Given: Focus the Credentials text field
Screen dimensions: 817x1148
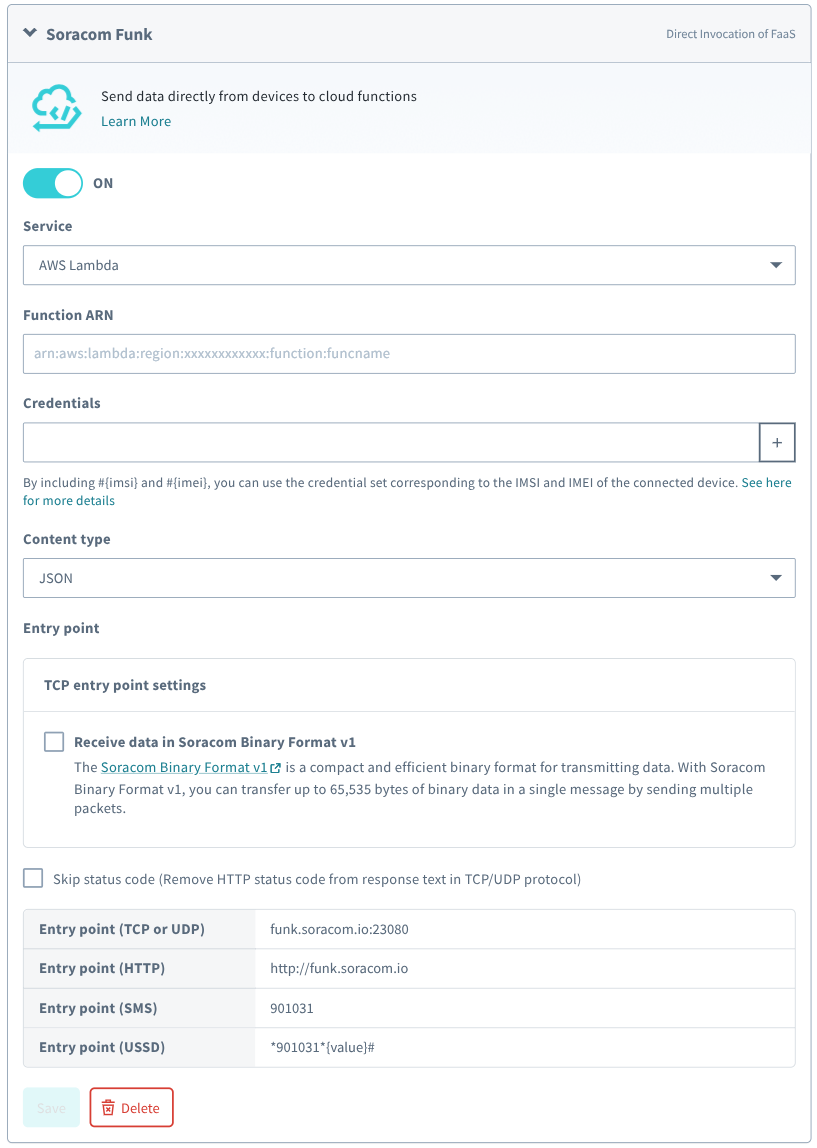Looking at the screenshot, I should click(391, 442).
